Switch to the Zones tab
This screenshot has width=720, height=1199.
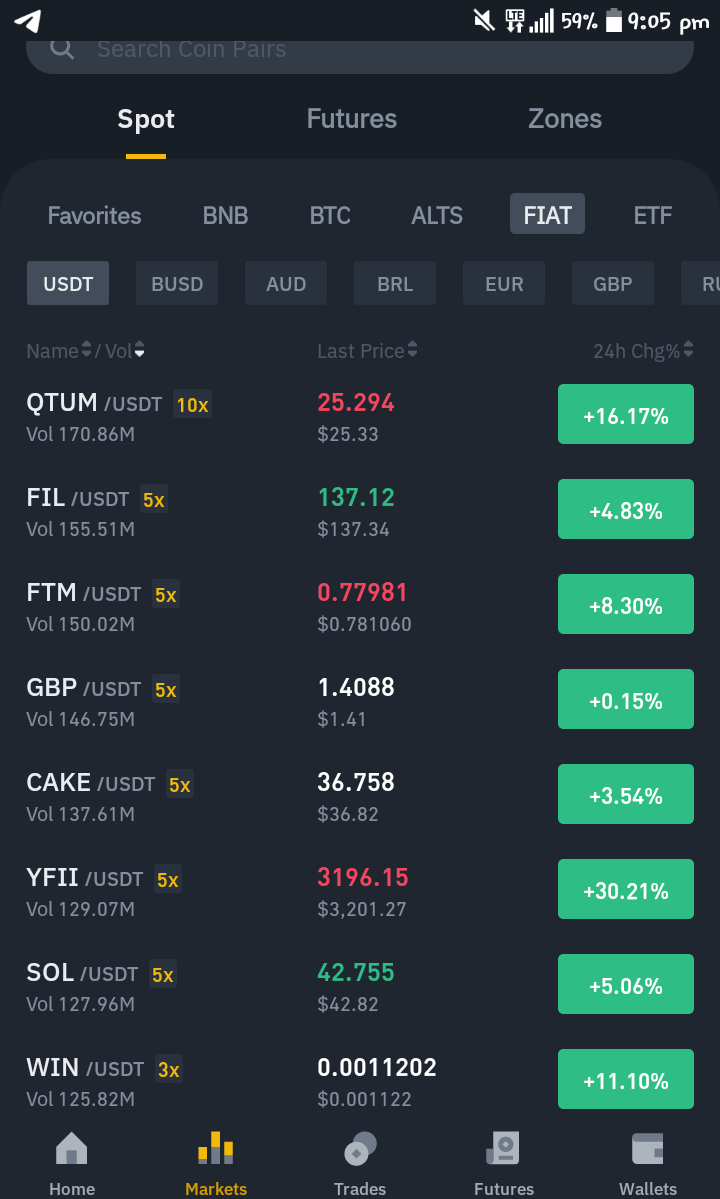point(565,119)
